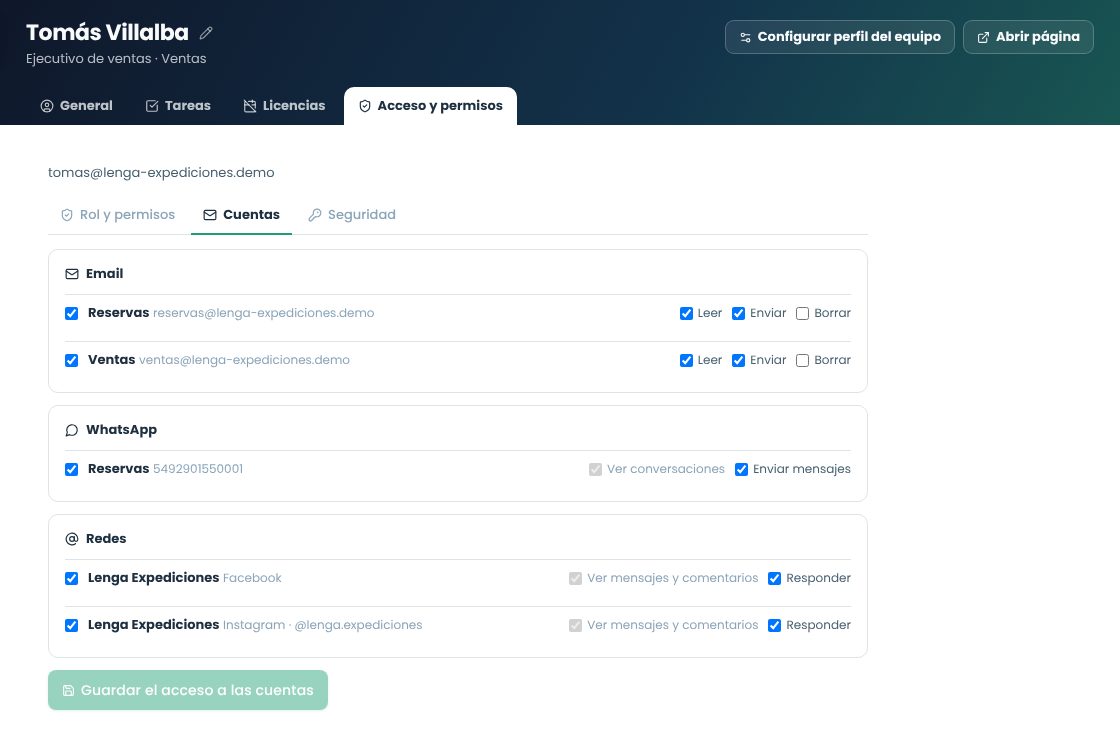
Task: Uncheck the Ventas email account checkbox
Action: click(71, 361)
